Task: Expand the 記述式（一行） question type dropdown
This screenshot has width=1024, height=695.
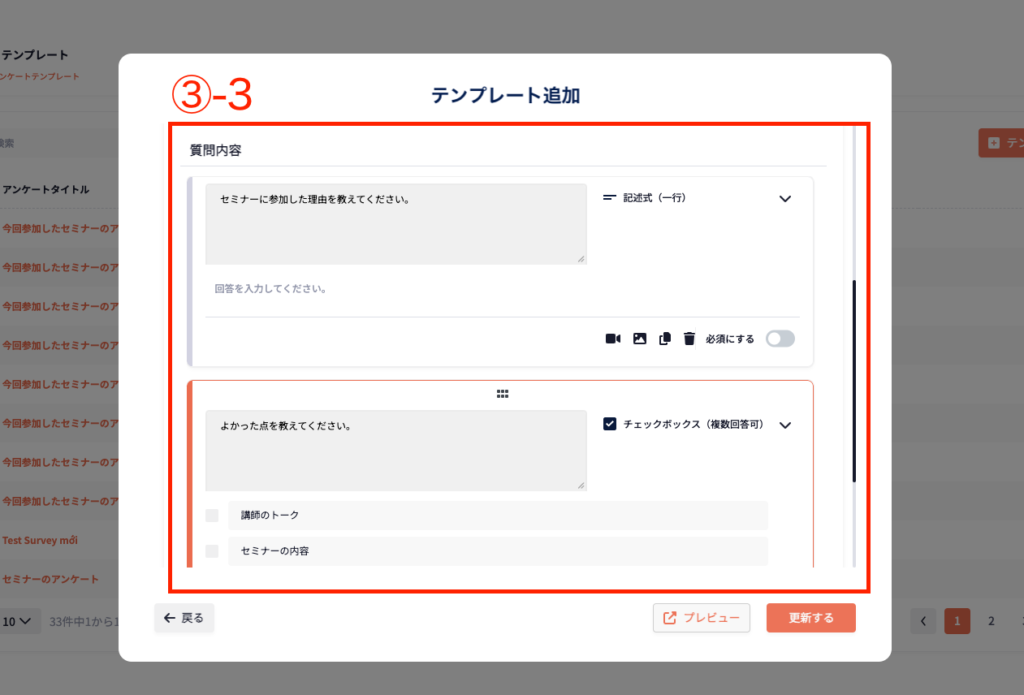Action: pyautogui.click(x=785, y=199)
